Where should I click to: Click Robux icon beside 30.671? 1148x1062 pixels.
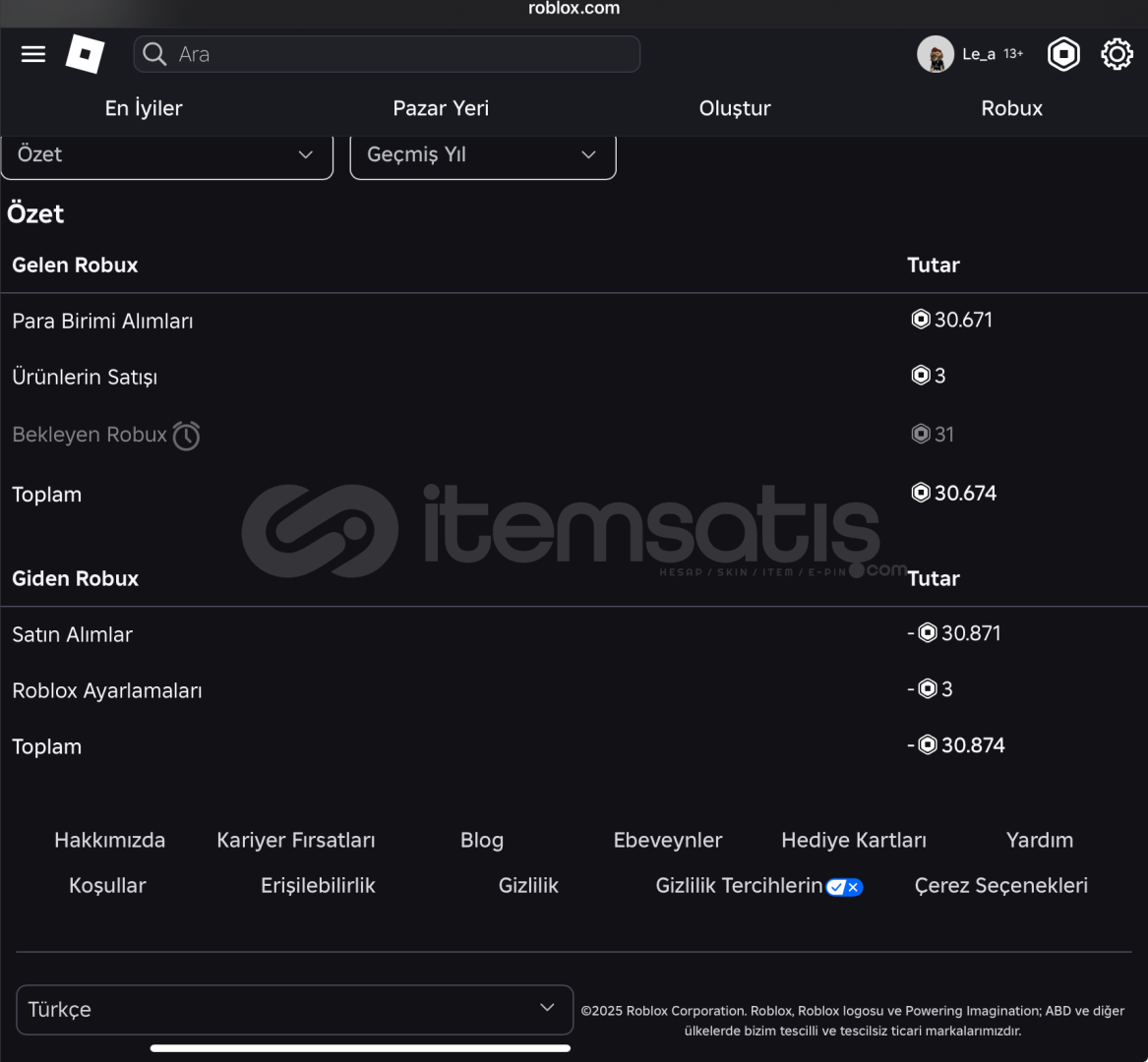point(921,320)
